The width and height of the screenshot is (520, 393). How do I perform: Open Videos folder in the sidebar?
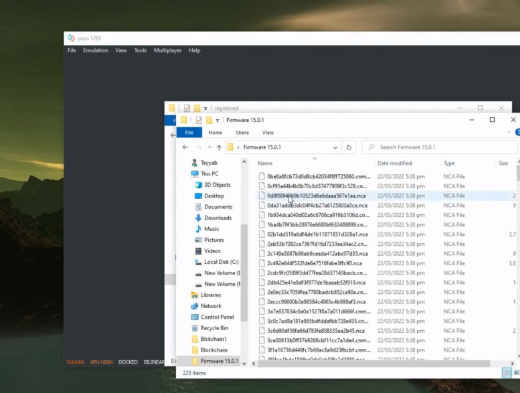point(212,251)
